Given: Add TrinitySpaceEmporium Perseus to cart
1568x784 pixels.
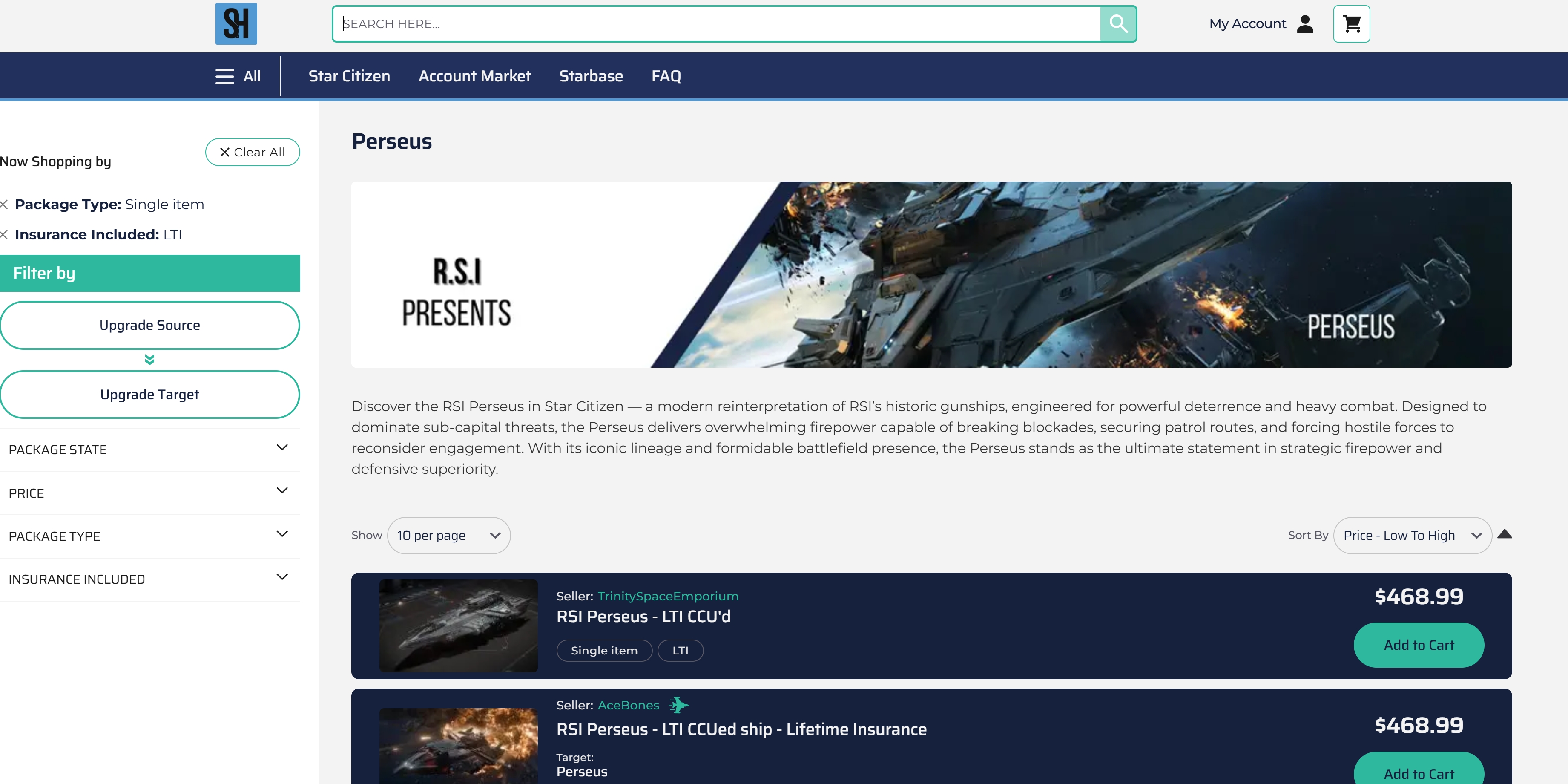Looking at the screenshot, I should [1419, 645].
